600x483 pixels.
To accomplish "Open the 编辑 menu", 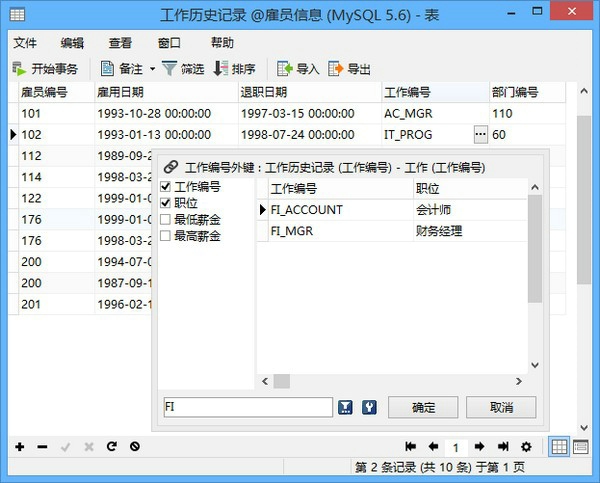I will pos(72,43).
